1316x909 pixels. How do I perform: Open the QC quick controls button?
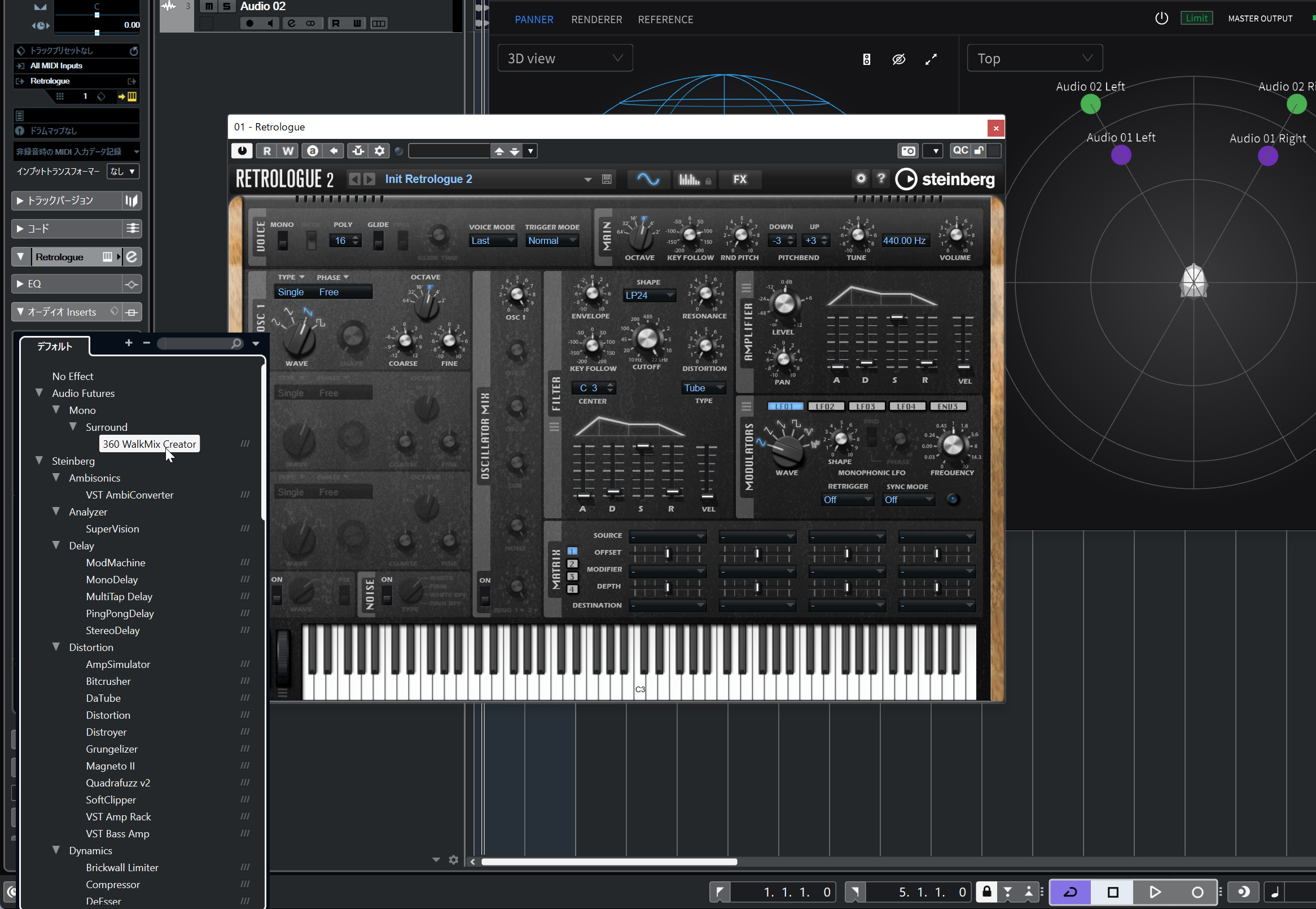[960, 150]
